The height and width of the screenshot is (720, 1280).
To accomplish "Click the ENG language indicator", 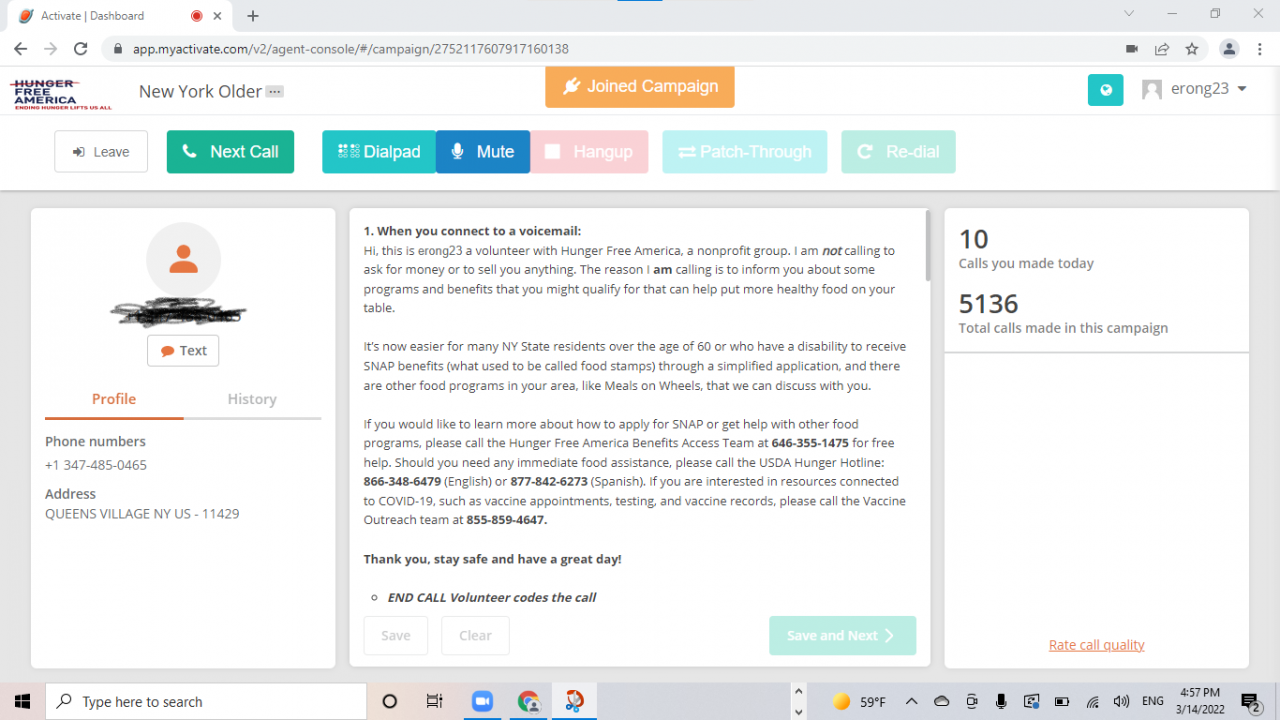I will tap(1153, 701).
